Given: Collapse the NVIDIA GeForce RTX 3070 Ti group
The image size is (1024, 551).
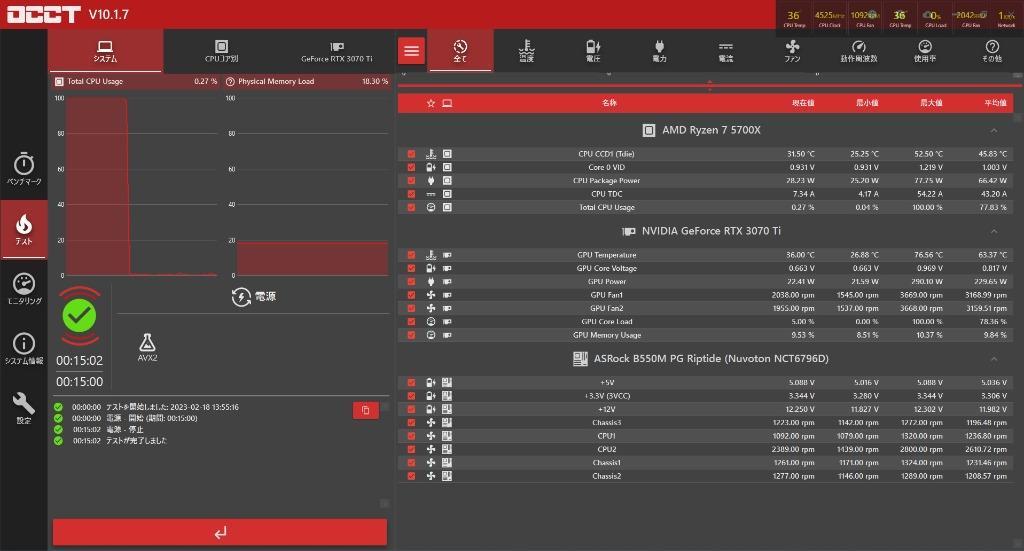Looking at the screenshot, I should tap(993, 231).
